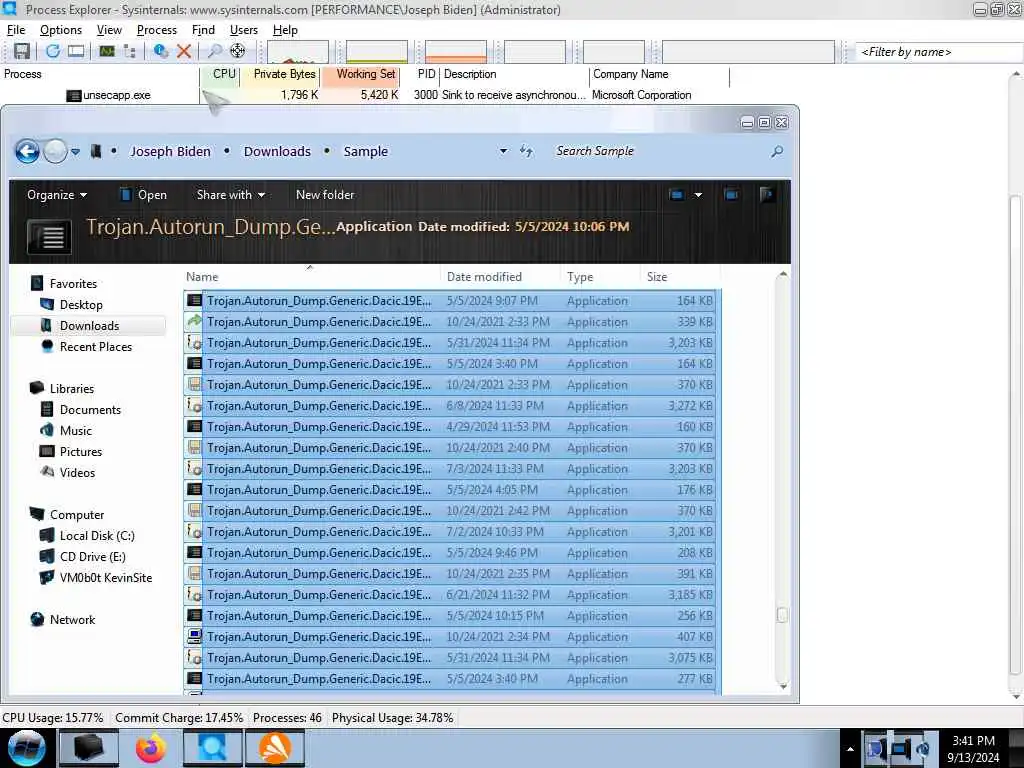Open the address bar history dropdown
Screen dimensions: 1024x768
[x=504, y=151]
